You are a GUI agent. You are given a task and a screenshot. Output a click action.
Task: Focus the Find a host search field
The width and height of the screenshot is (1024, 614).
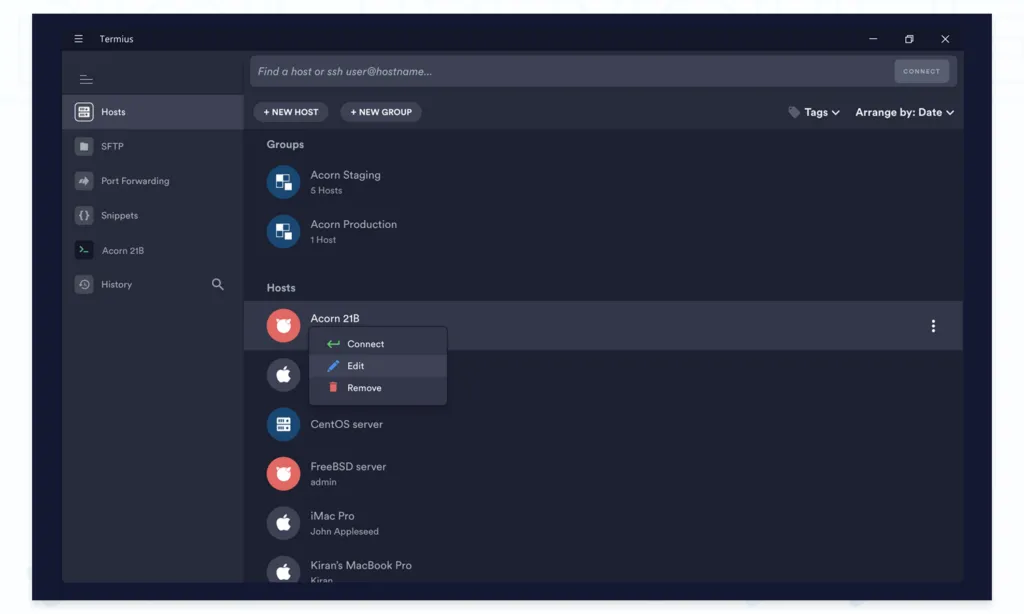[x=572, y=71]
